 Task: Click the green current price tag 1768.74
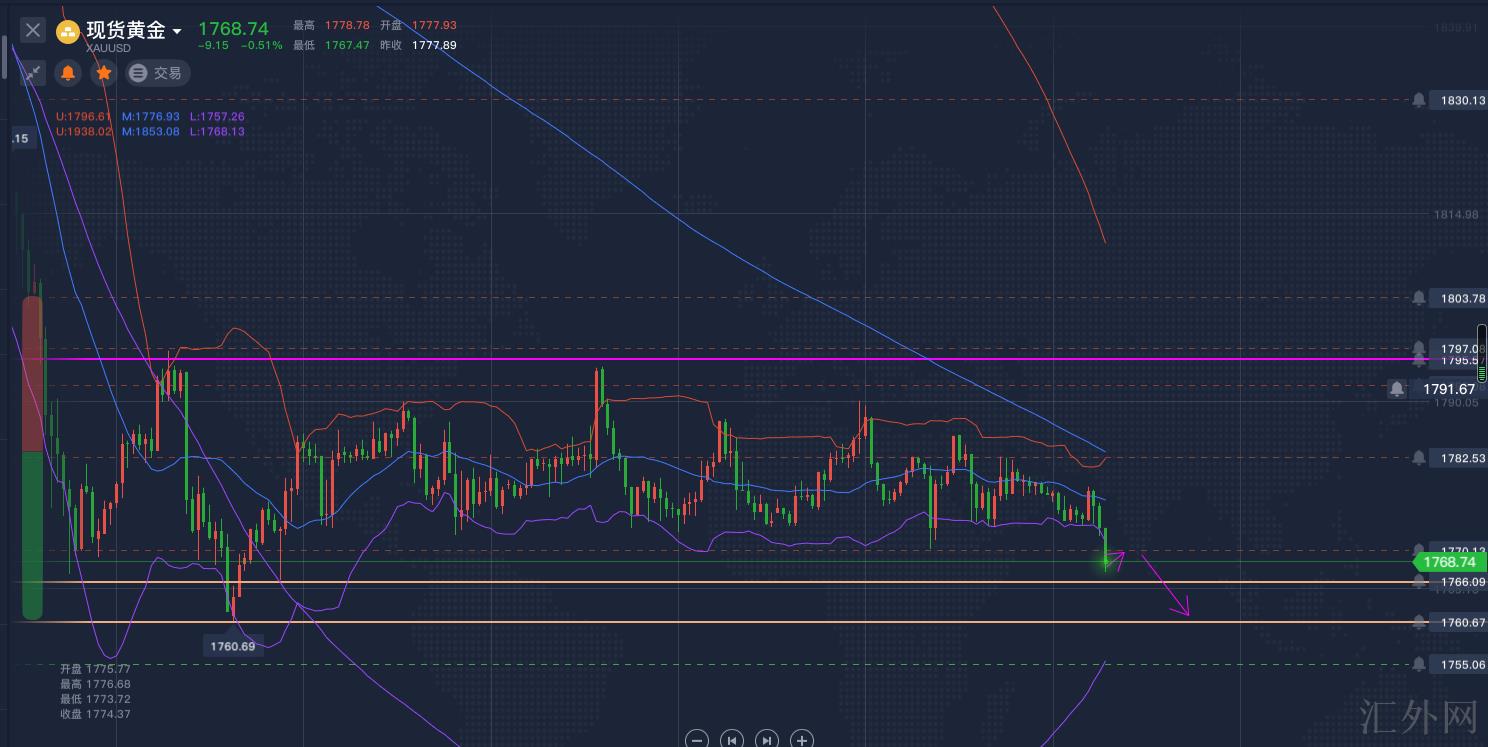(x=1448, y=562)
